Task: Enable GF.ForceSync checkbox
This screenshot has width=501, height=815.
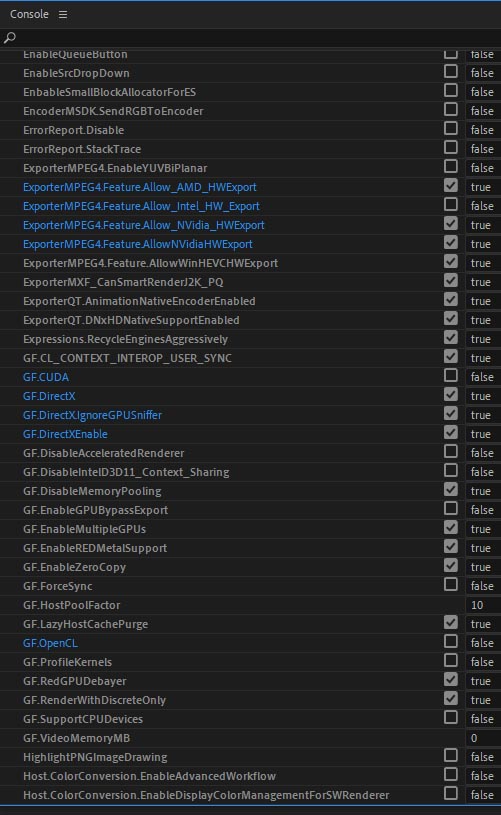Action: tap(451, 585)
